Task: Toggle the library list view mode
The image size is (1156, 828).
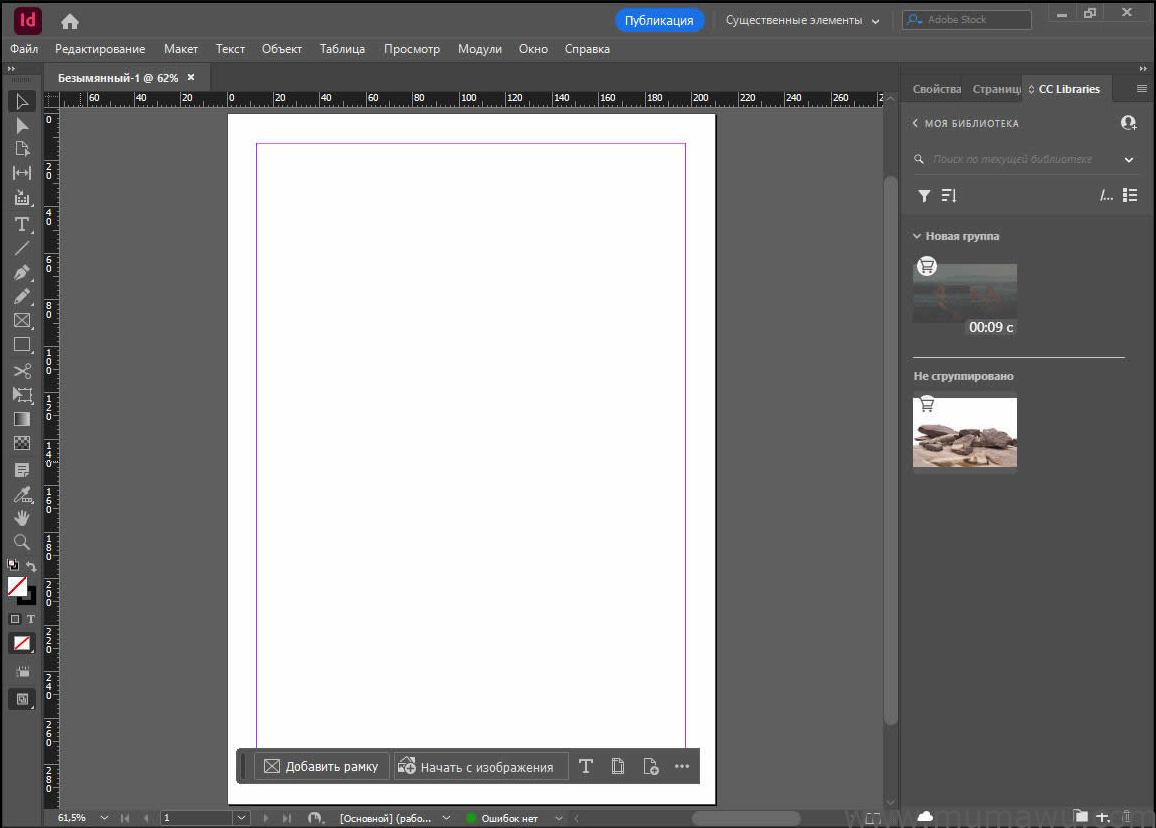Action: pyautogui.click(x=1130, y=195)
